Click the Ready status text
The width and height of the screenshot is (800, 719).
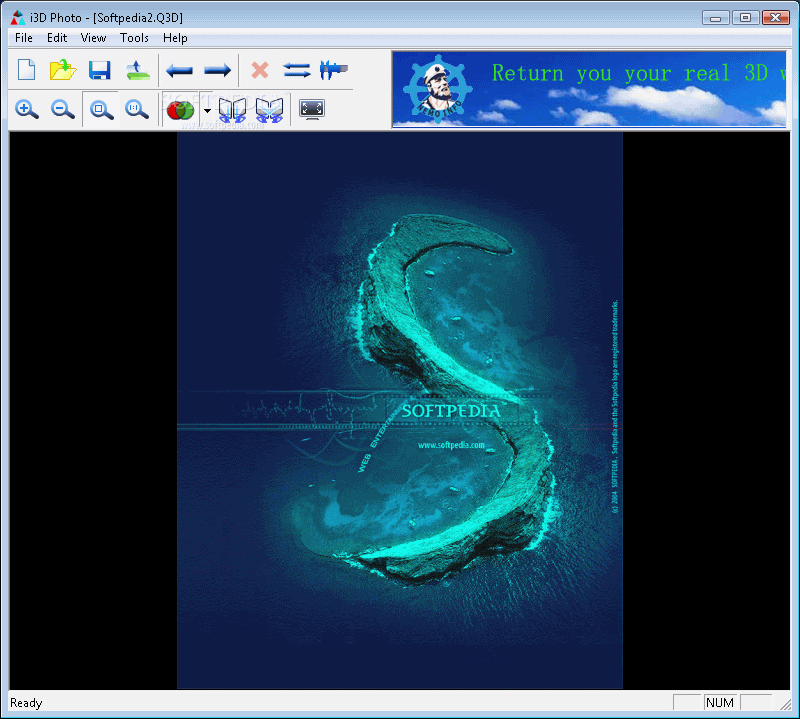point(26,703)
